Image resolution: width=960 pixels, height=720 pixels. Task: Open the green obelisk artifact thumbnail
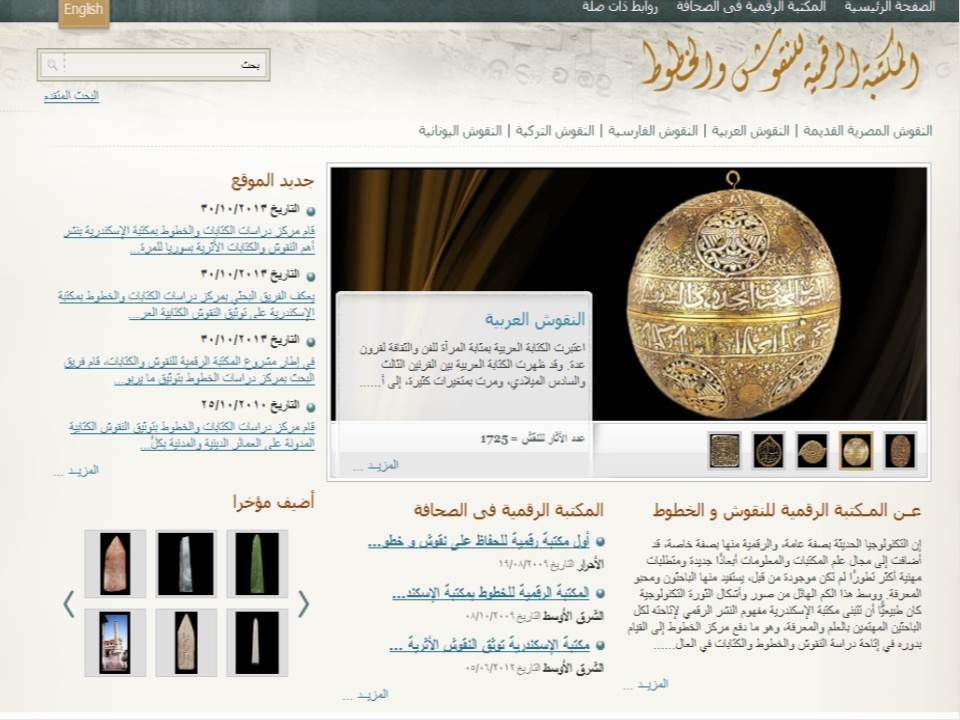click(256, 564)
